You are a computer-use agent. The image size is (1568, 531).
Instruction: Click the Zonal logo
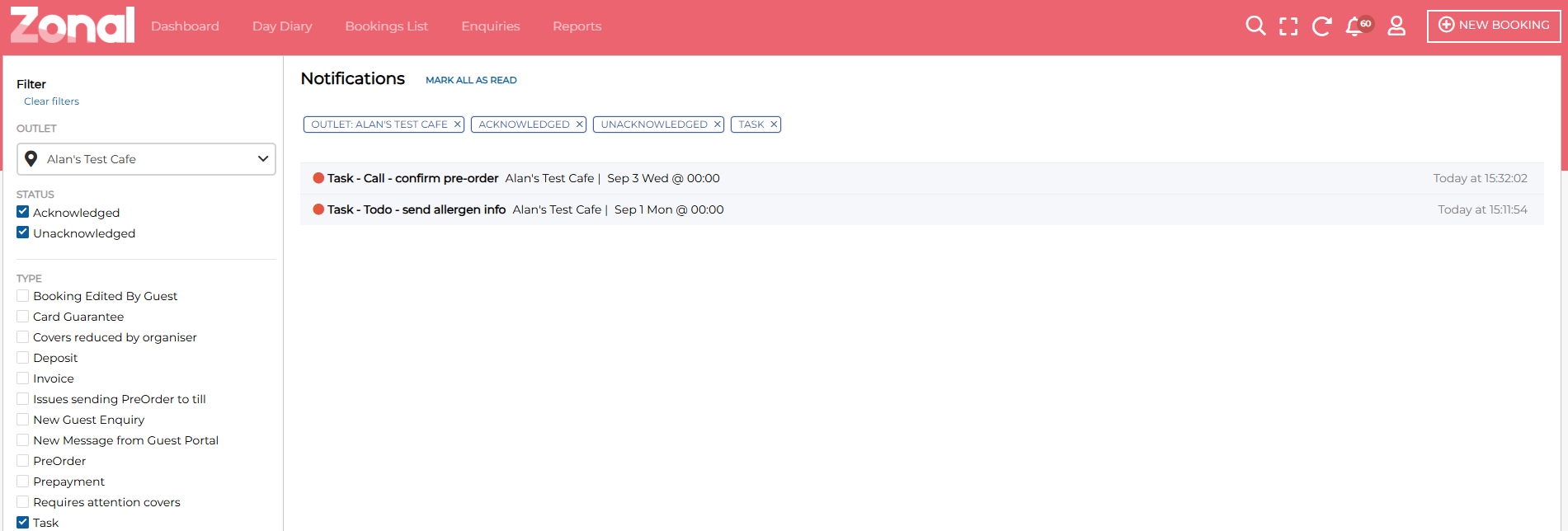pyautogui.click(x=73, y=25)
